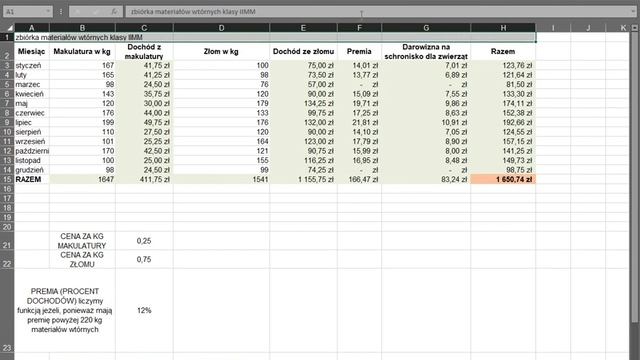Click highlighted grand total '1 650,74 zł'
Screen dimensions: 640x360
(503, 179)
